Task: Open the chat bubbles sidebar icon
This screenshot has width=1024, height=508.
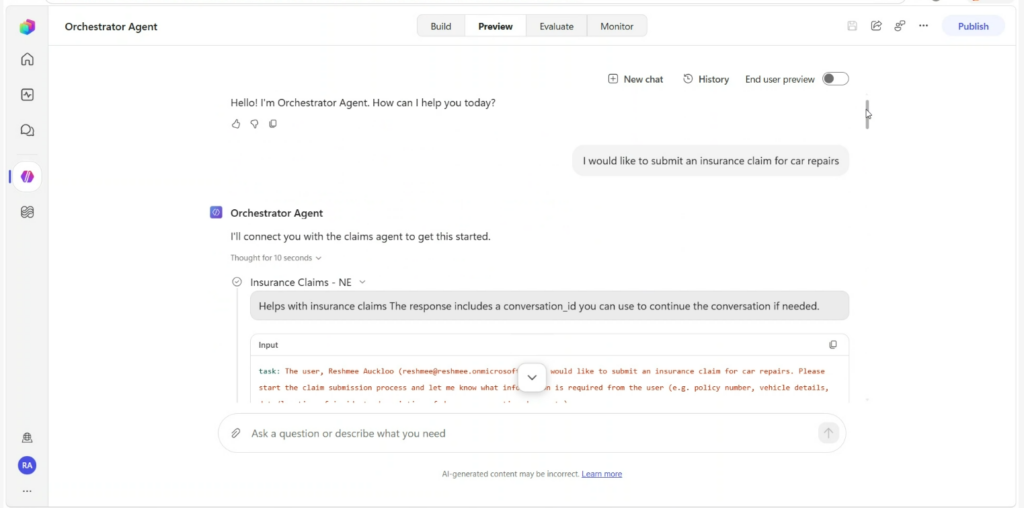Action: 27,130
